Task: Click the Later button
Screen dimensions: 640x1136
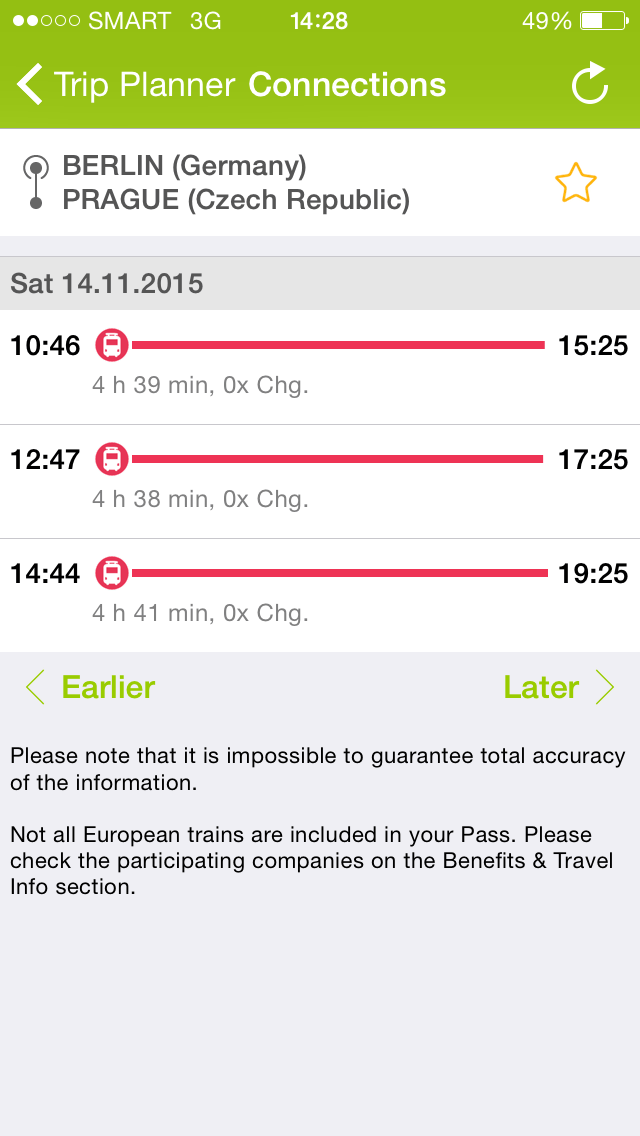Action: [540, 687]
